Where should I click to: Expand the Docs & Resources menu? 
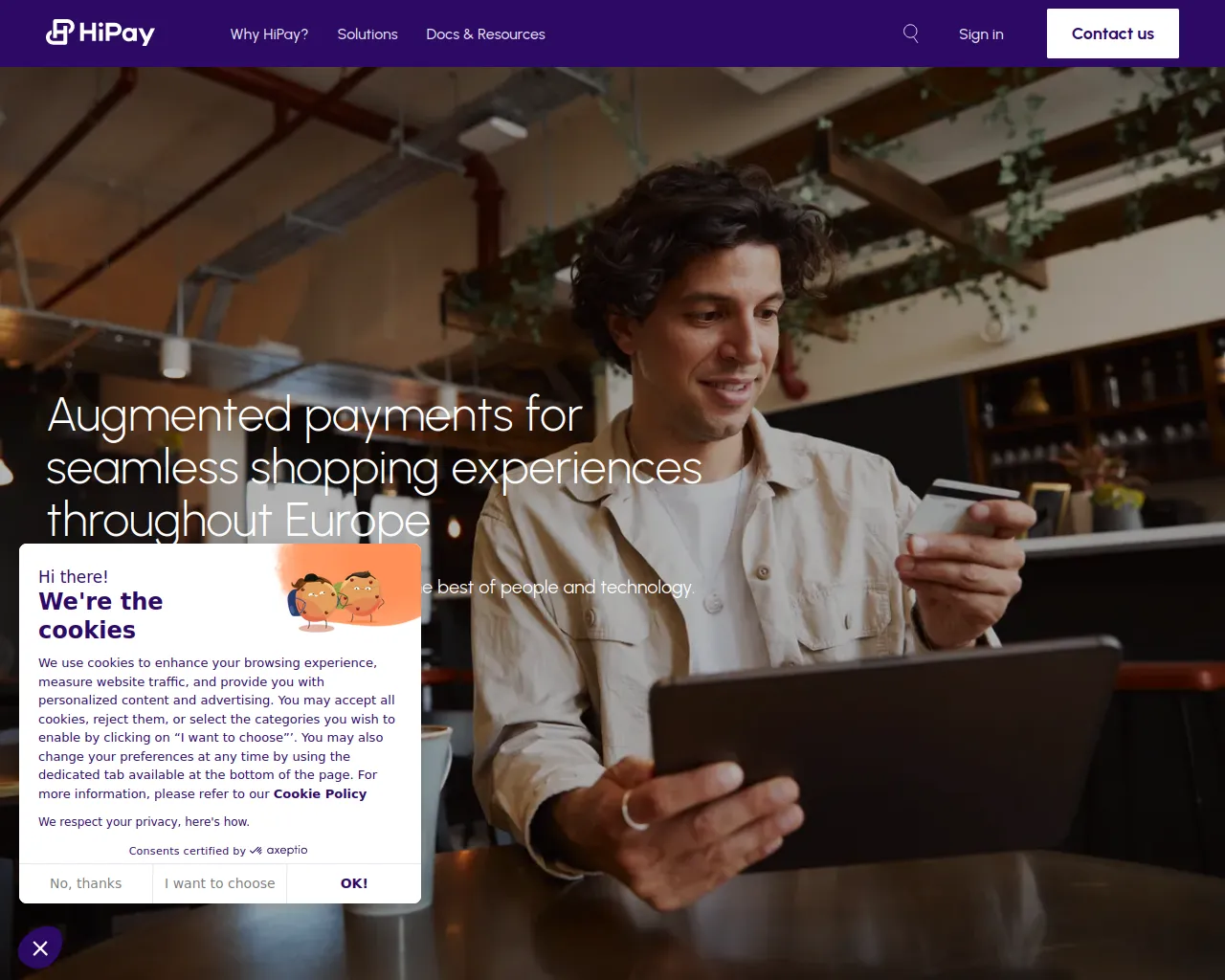point(485,34)
